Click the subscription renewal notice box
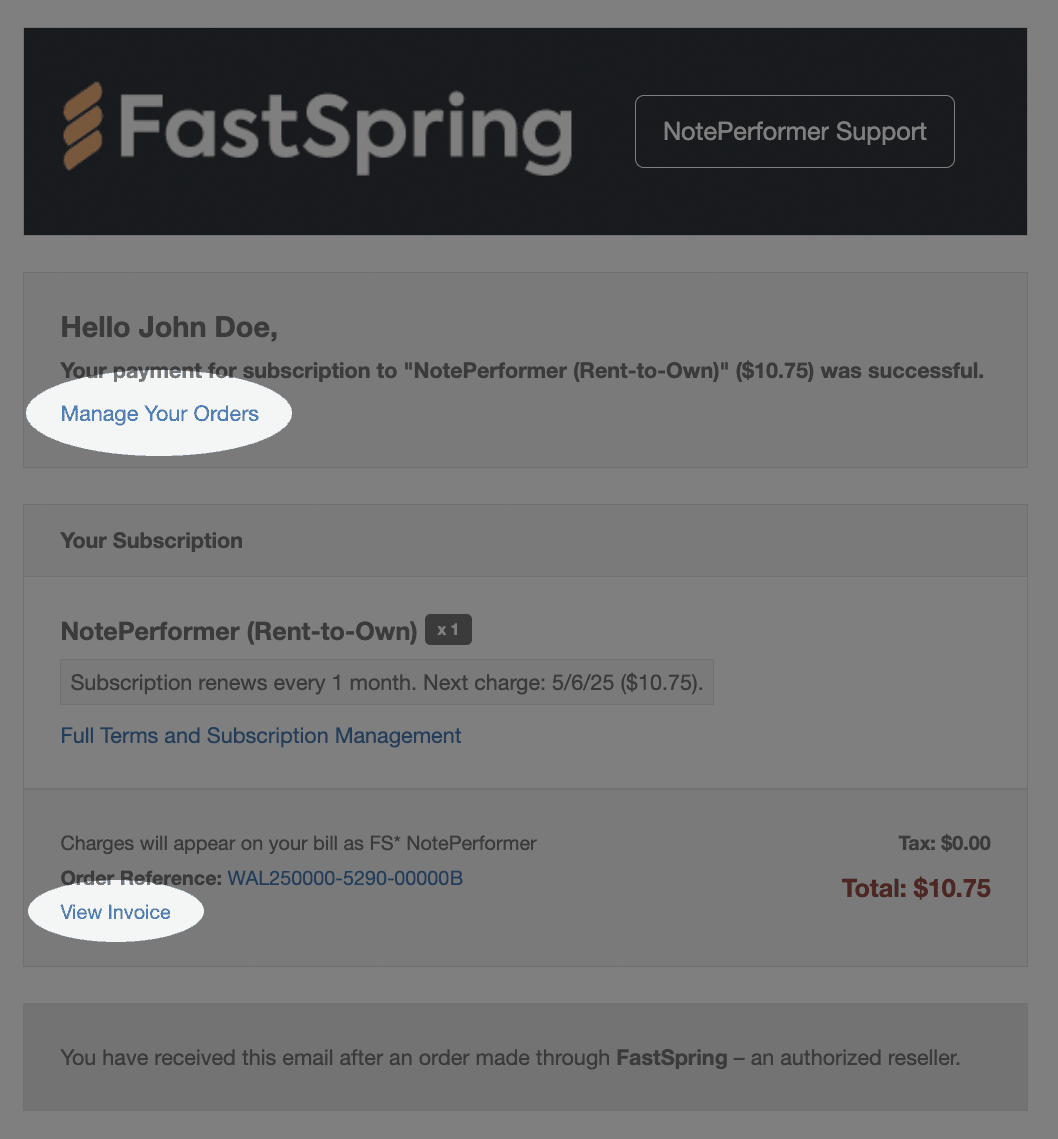The width and height of the screenshot is (1058, 1139). tap(387, 683)
